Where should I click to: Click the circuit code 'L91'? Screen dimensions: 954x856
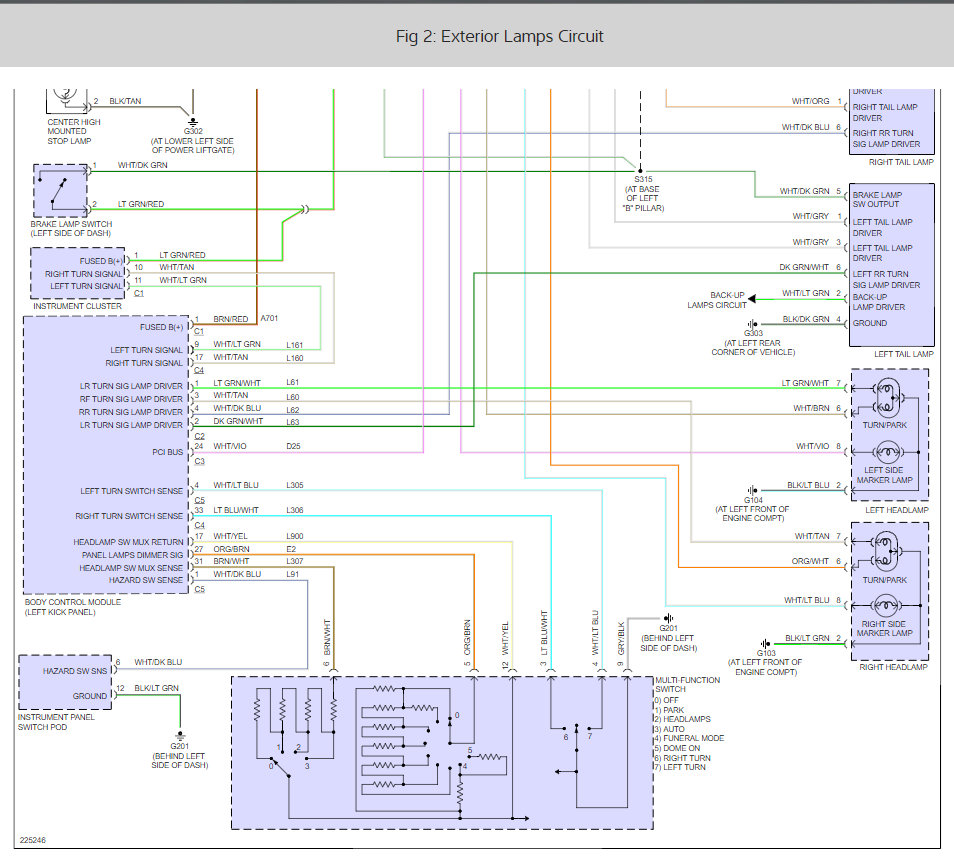point(293,574)
